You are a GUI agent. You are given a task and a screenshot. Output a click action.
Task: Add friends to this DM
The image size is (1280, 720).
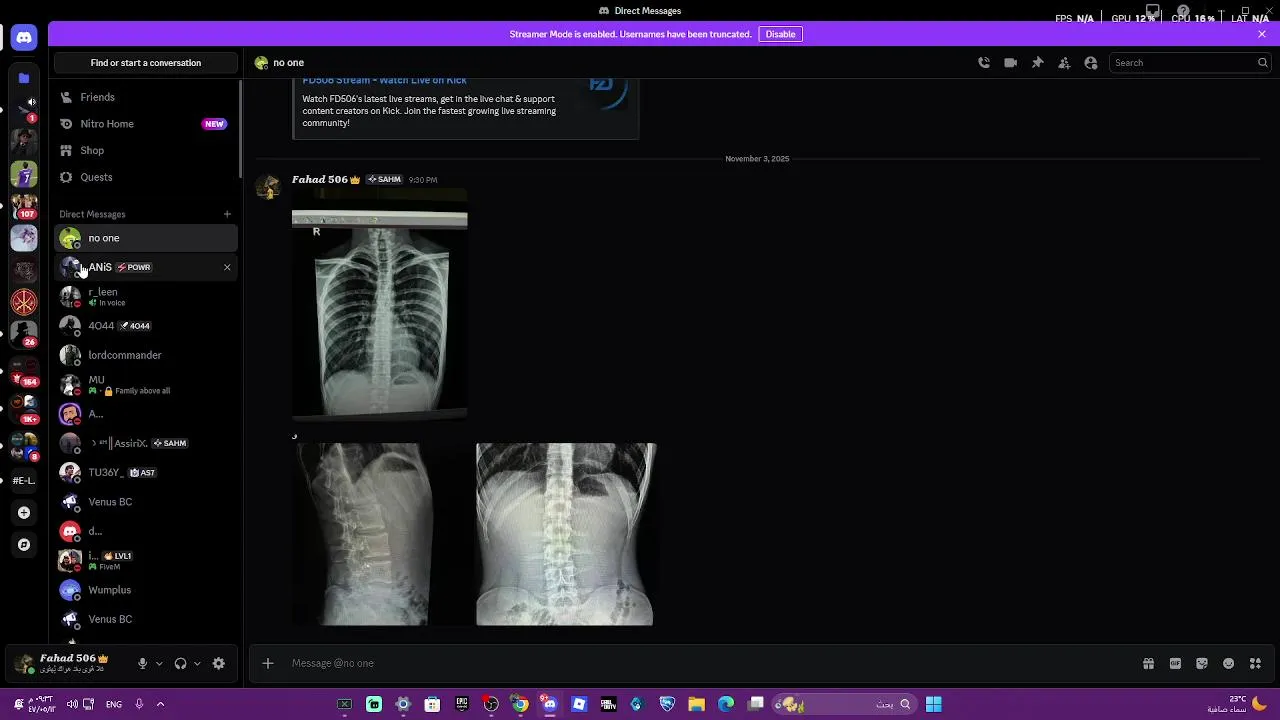[x=1064, y=62]
